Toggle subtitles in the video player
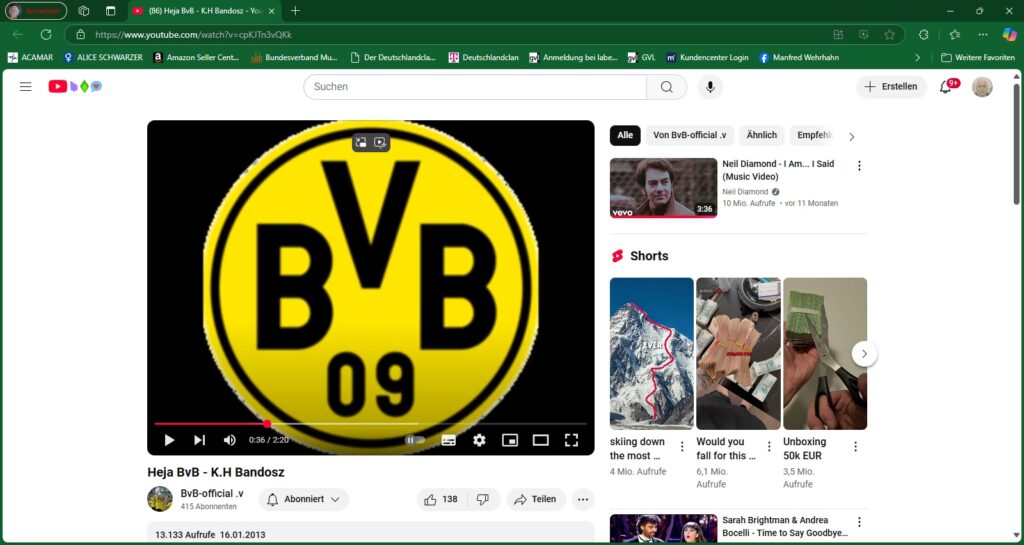The image size is (1024, 545). point(449,440)
